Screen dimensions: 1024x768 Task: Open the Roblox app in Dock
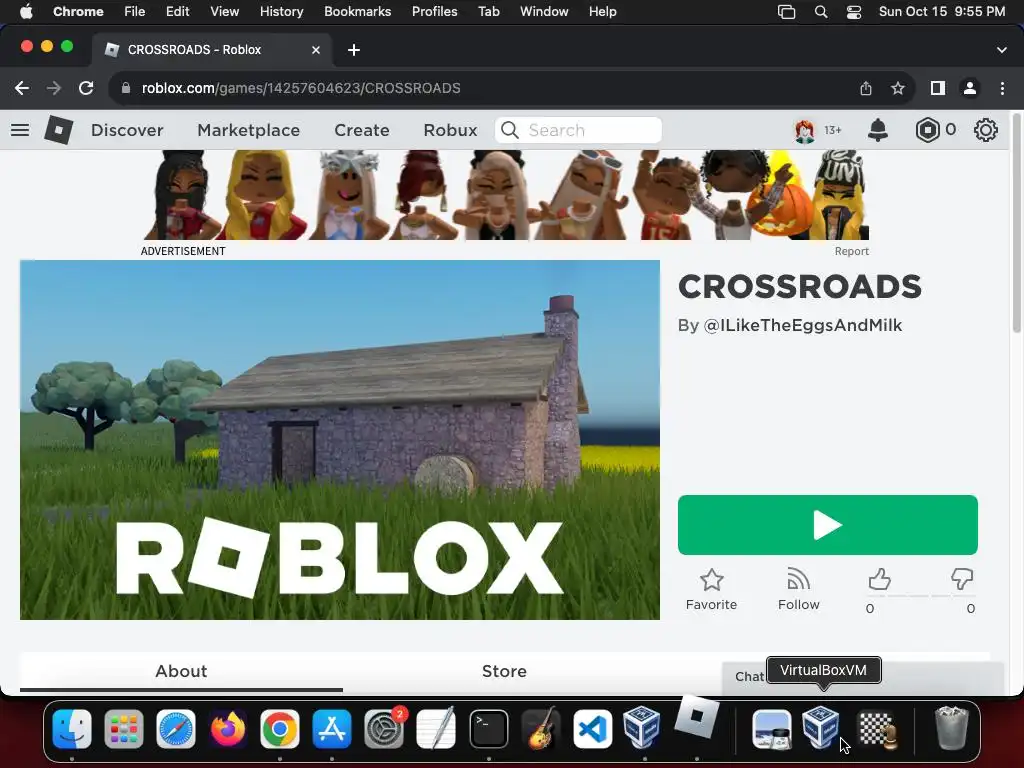coord(696,717)
